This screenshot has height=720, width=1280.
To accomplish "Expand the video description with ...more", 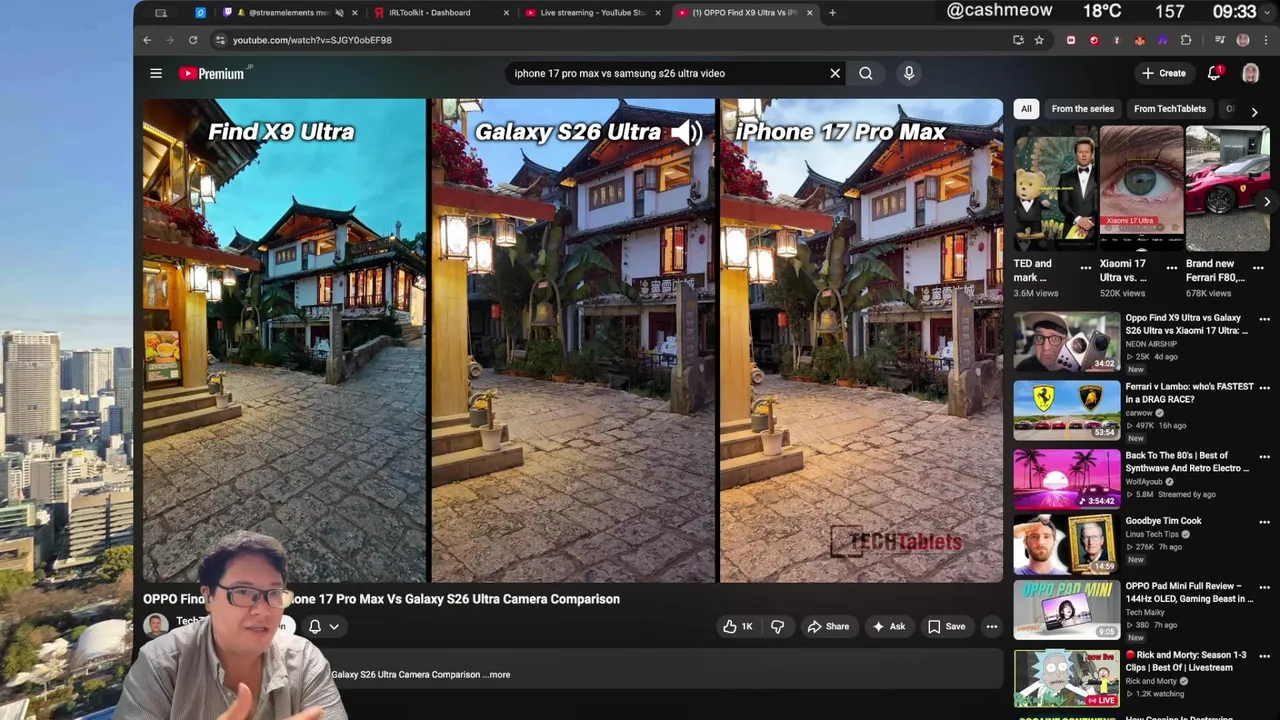I will [499, 675].
